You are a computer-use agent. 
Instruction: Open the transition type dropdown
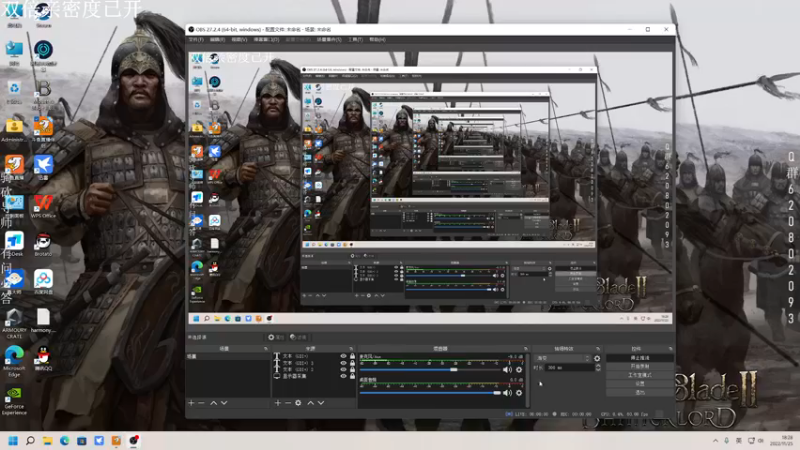[x=563, y=358]
